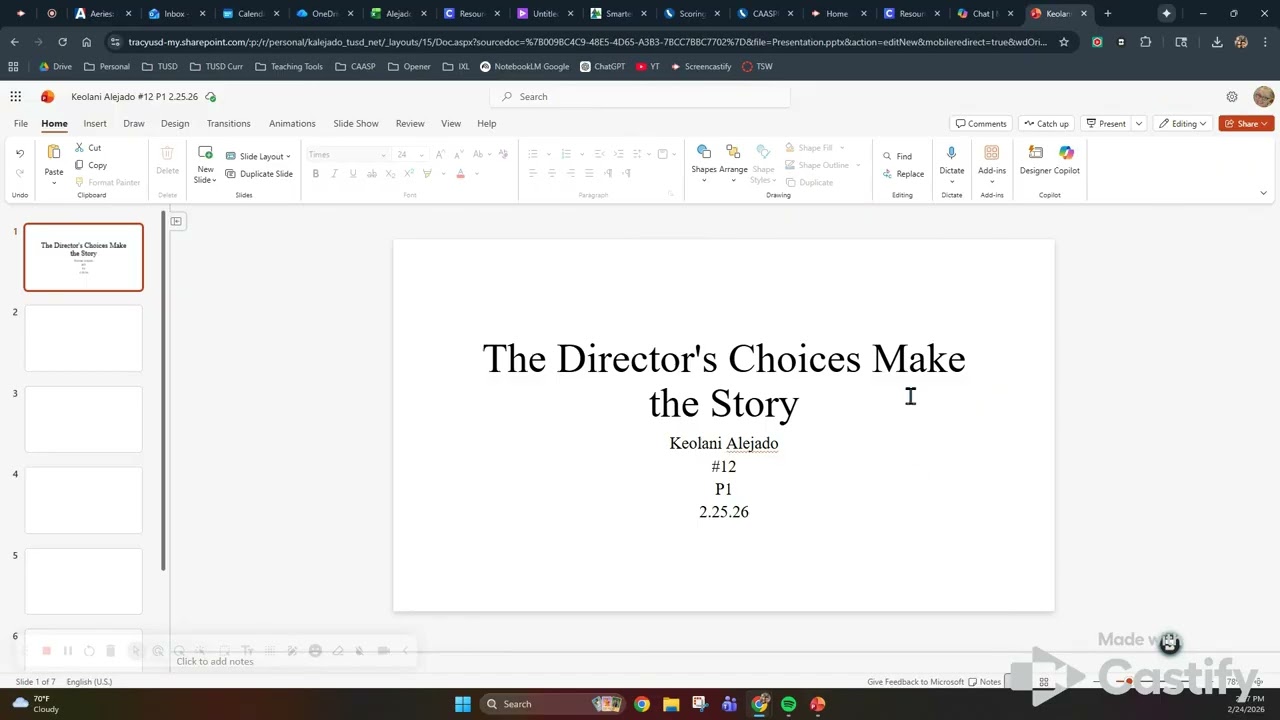Open the Add-ins icon
Viewport: 1280px width, 720px height.
pyautogui.click(x=992, y=153)
